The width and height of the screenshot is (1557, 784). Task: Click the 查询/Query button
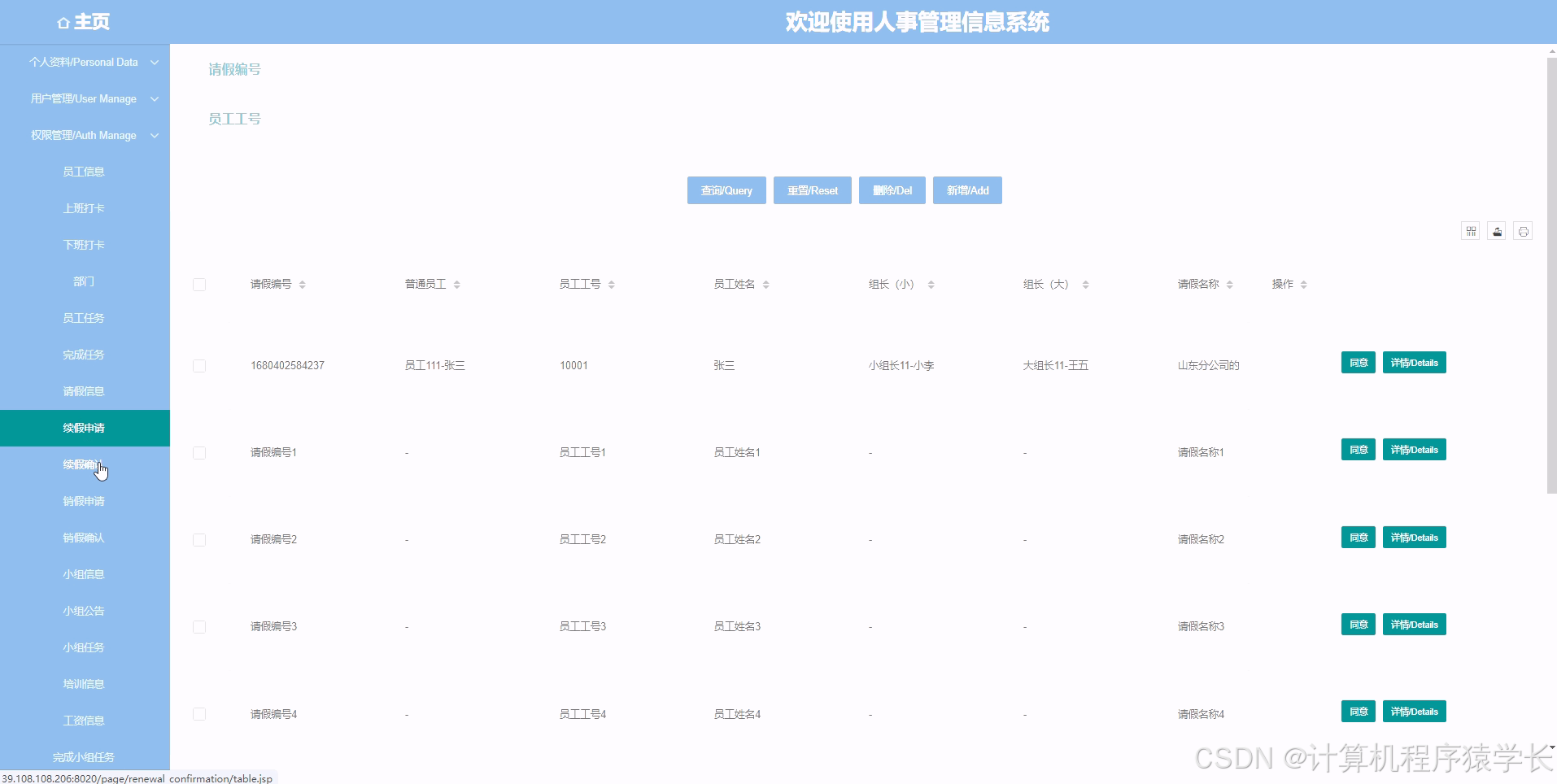[x=726, y=190]
